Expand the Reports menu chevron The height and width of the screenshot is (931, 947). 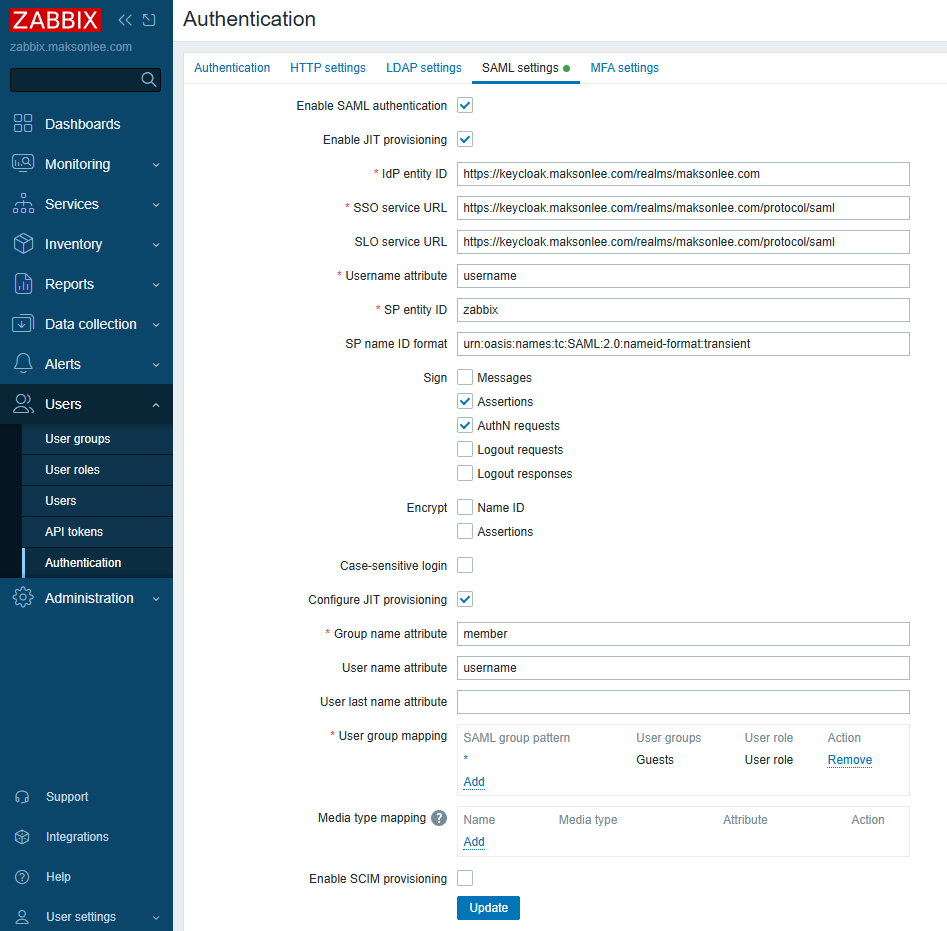pos(156,284)
